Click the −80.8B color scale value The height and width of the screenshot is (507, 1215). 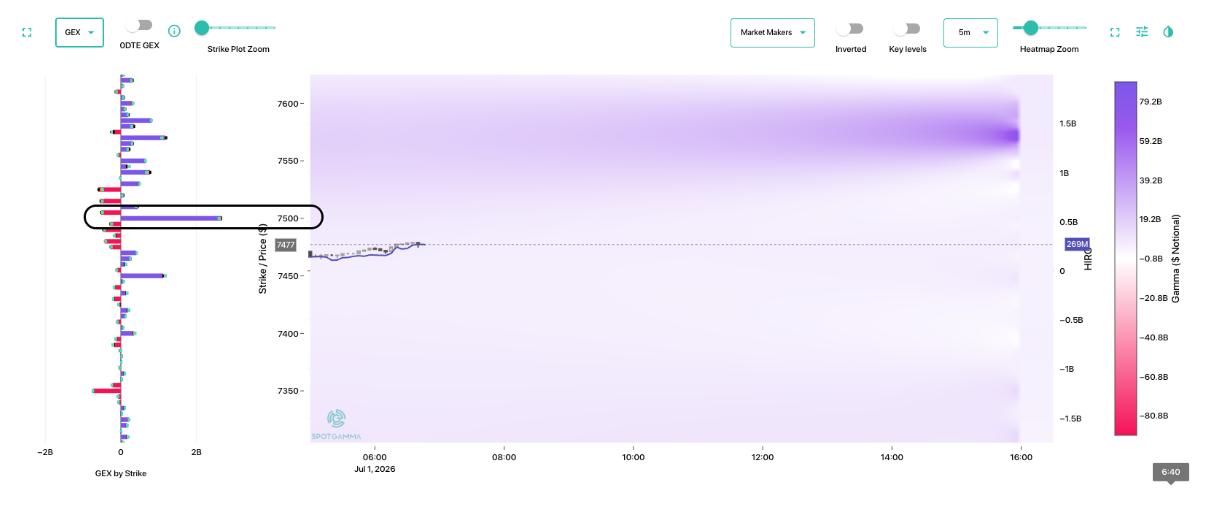1154,416
